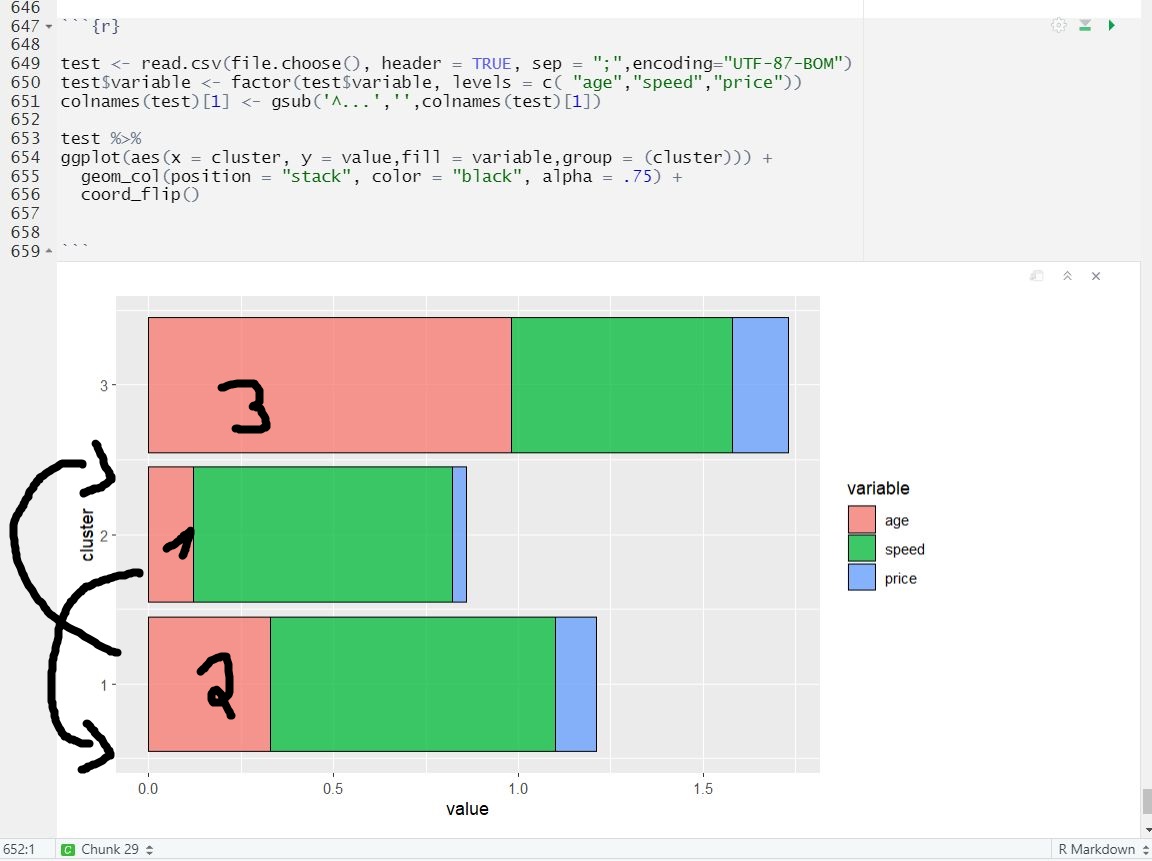Click 'file.choose()' in the code
The width and height of the screenshot is (1152, 861).
tap(295, 63)
